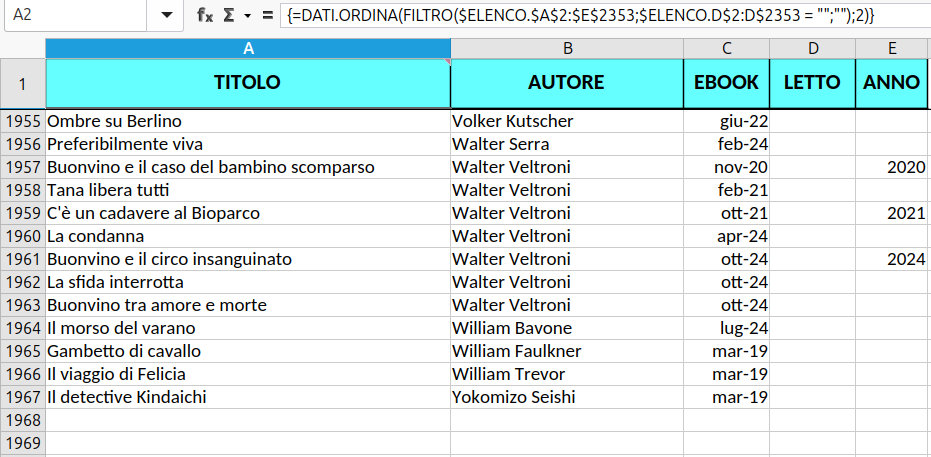Image resolution: width=931 pixels, height=457 pixels.
Task: Select the TITOLO header cell
Action: pyautogui.click(x=248, y=83)
